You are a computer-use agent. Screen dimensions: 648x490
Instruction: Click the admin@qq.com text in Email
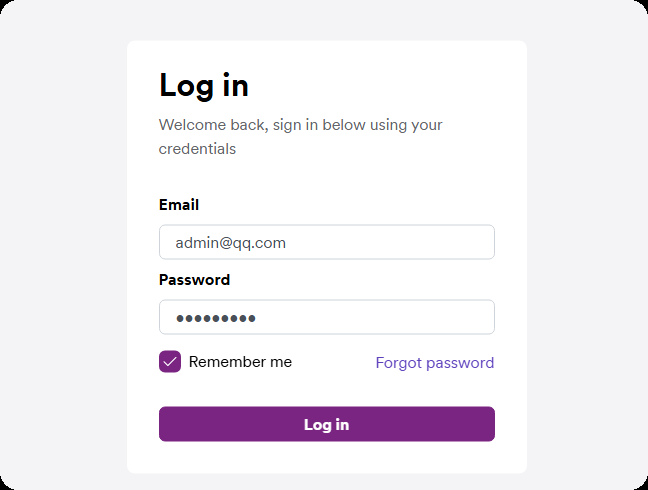click(x=231, y=242)
